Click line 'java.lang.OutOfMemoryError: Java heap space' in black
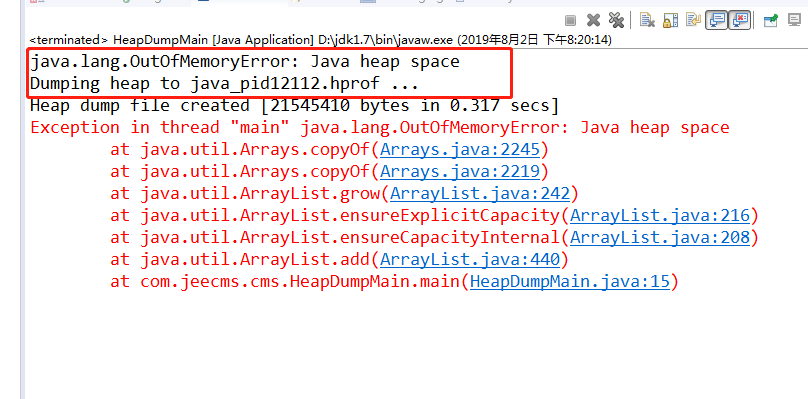 [x=245, y=62]
